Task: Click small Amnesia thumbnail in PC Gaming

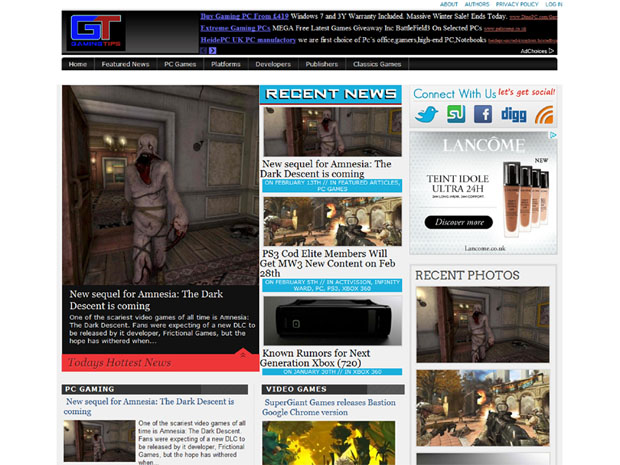Action: pyautogui.click(x=99, y=440)
